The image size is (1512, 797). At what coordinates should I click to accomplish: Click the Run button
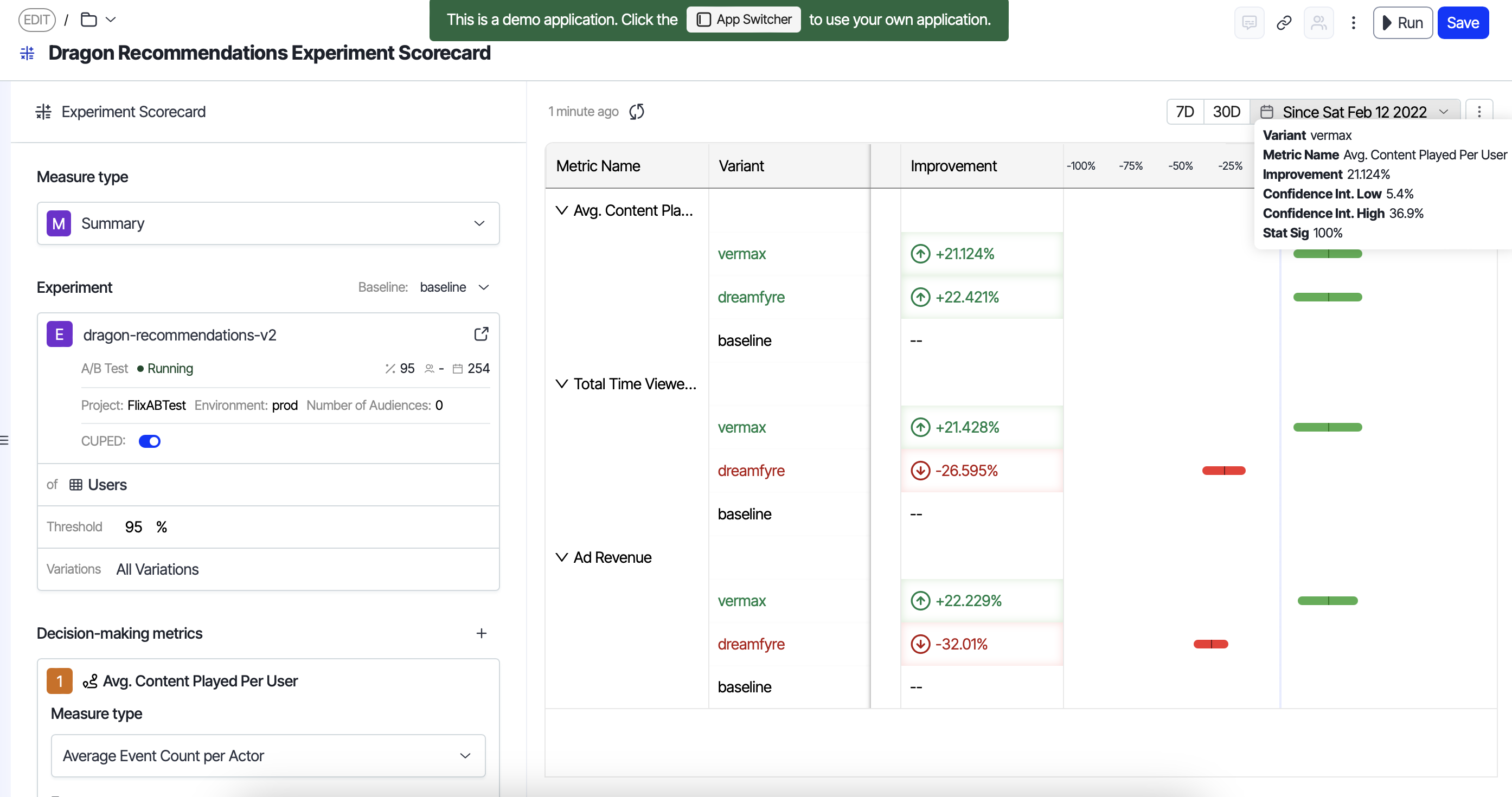pos(1402,23)
